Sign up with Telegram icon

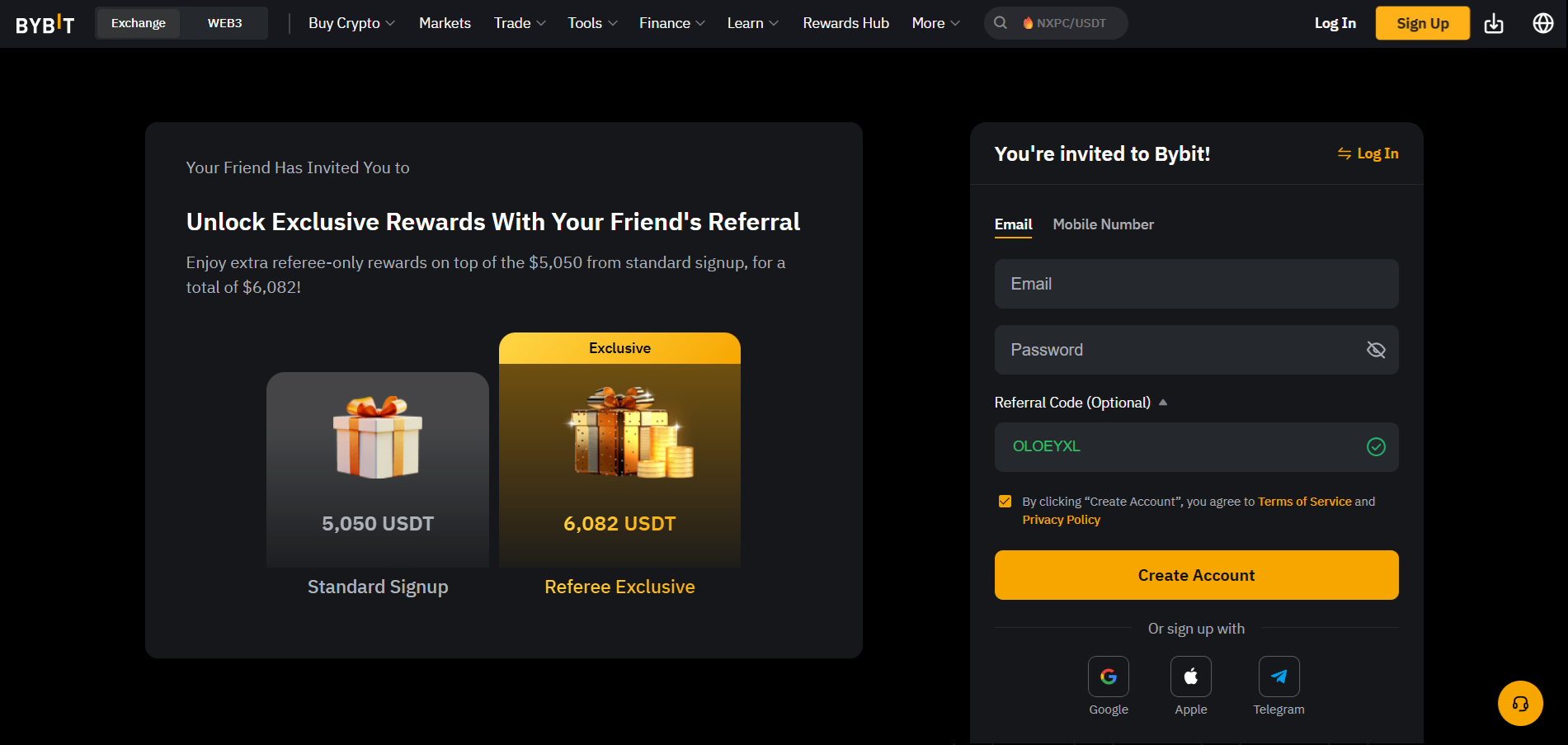coord(1278,677)
